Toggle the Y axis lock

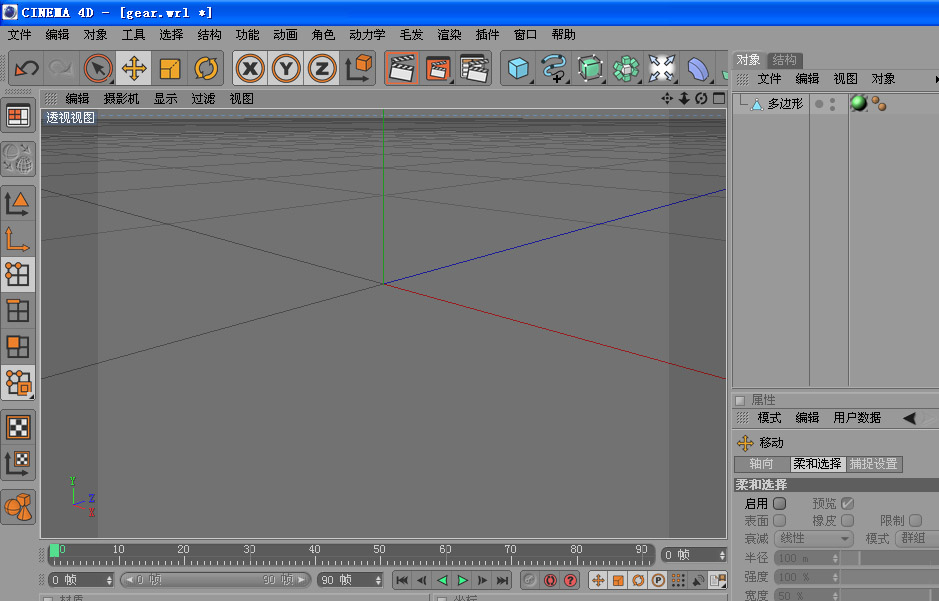click(286, 68)
